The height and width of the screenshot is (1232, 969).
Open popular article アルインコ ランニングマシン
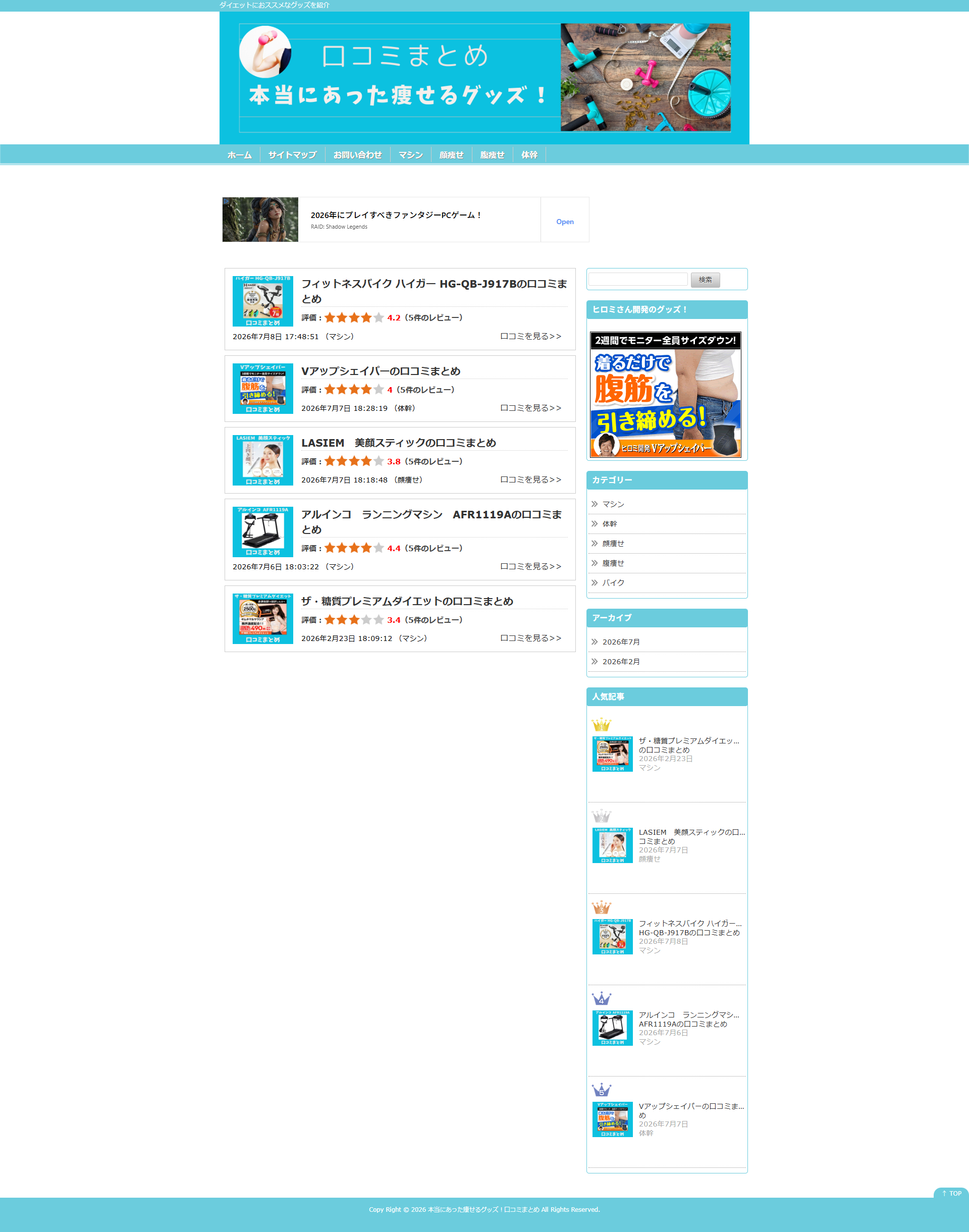coord(689,1020)
